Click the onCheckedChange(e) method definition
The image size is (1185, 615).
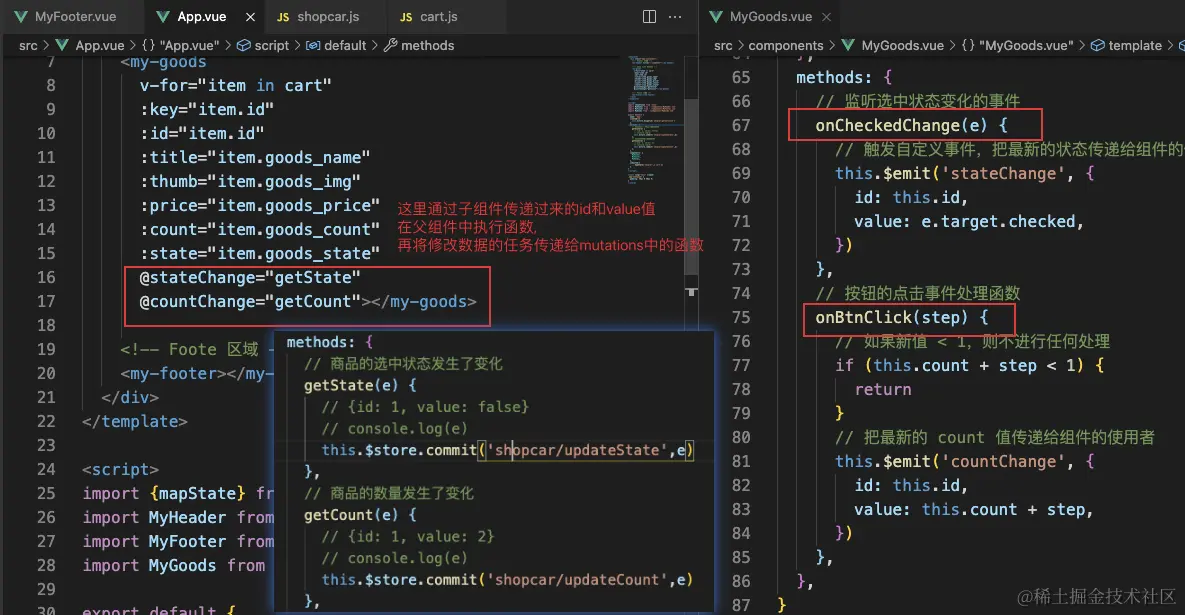[911, 125]
